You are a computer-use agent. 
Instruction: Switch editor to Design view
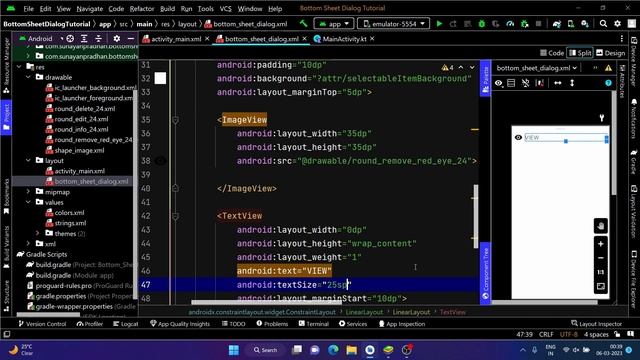click(611, 53)
